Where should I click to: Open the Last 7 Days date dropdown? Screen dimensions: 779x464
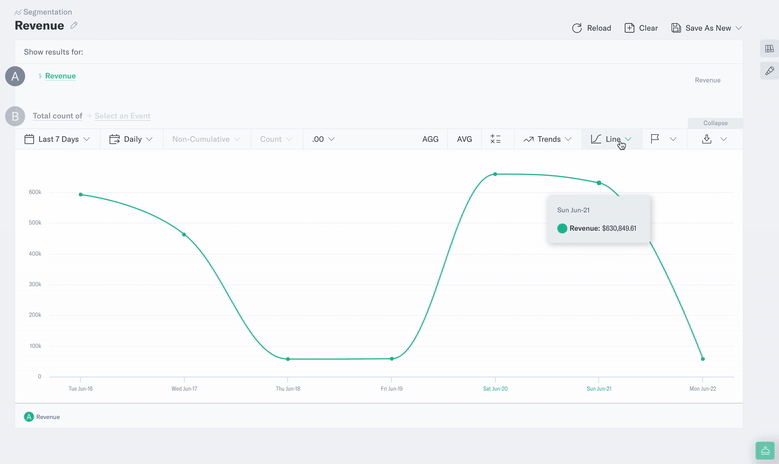(x=58, y=139)
